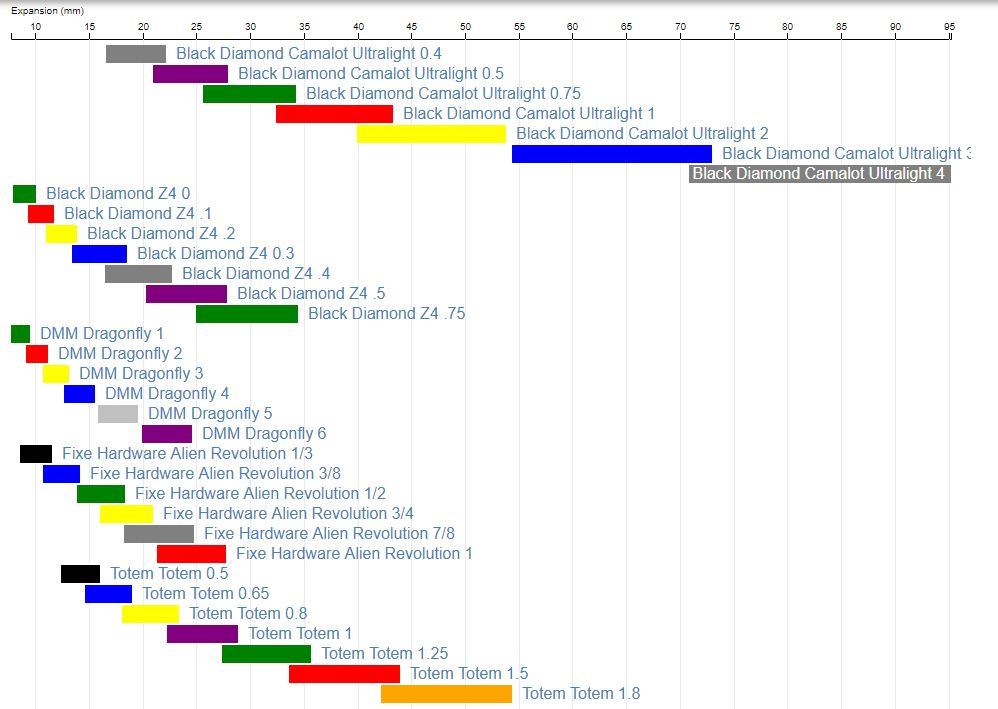Viewport: 998px width, 709px height.
Task: Select the Fixe Hardware Alien Revolution 1/2 label
Action: click(260, 494)
